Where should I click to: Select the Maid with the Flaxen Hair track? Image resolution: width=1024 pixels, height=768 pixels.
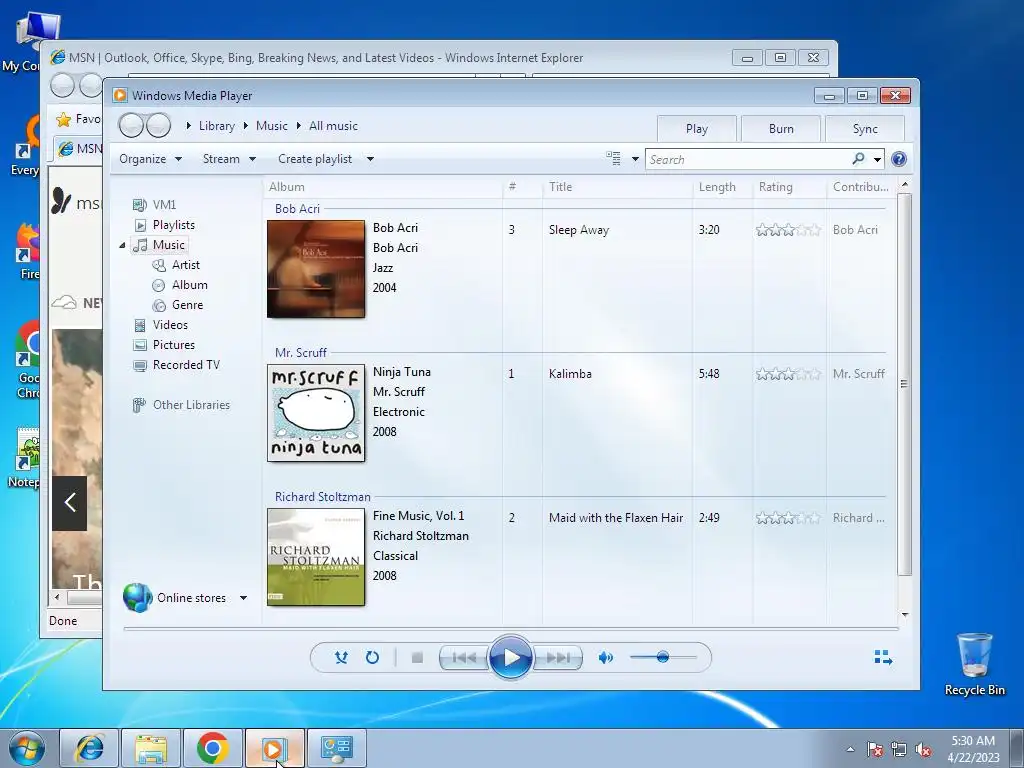pyautogui.click(x=616, y=518)
